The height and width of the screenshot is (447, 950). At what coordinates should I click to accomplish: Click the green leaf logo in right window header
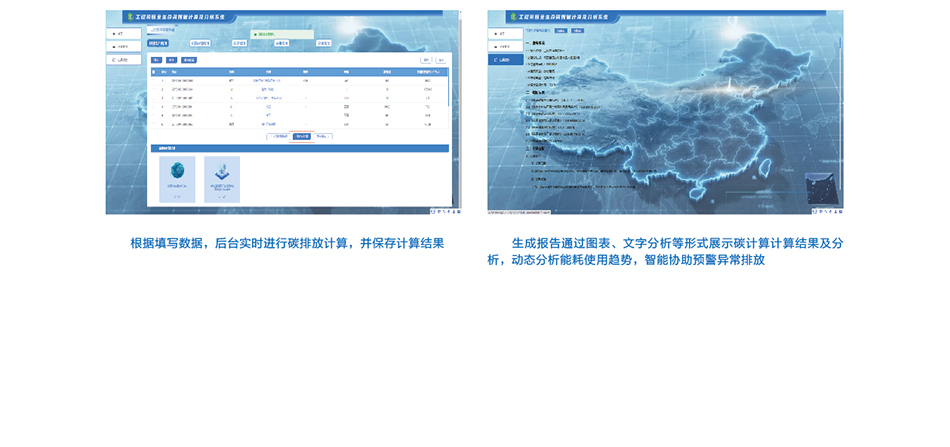[x=512, y=18]
